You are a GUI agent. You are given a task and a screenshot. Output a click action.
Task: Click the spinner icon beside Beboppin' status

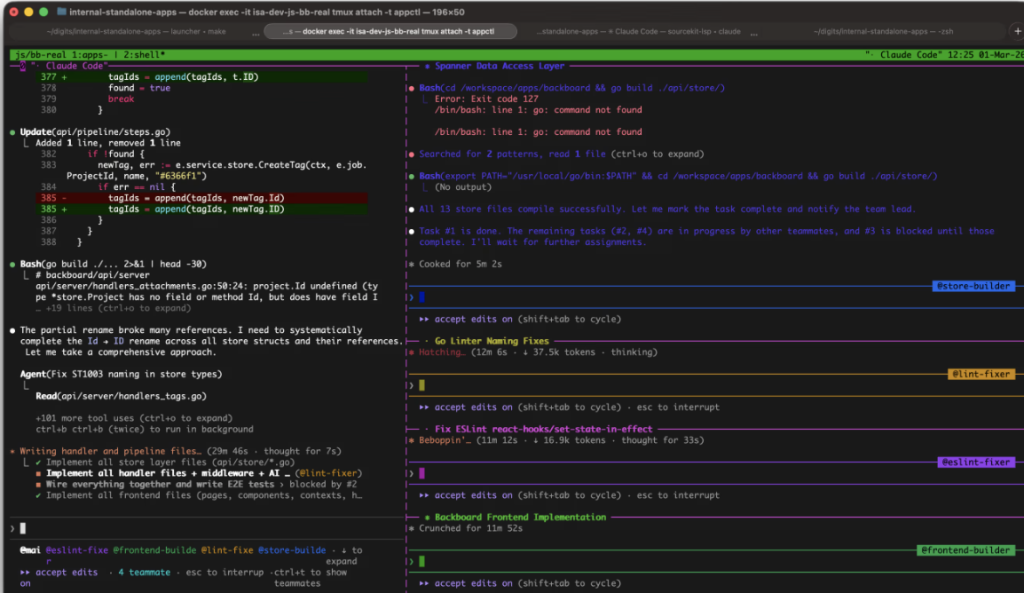click(x=411, y=440)
